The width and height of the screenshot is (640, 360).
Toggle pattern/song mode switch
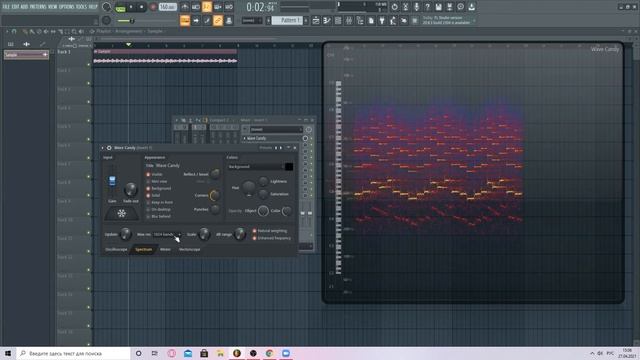click(120, 7)
